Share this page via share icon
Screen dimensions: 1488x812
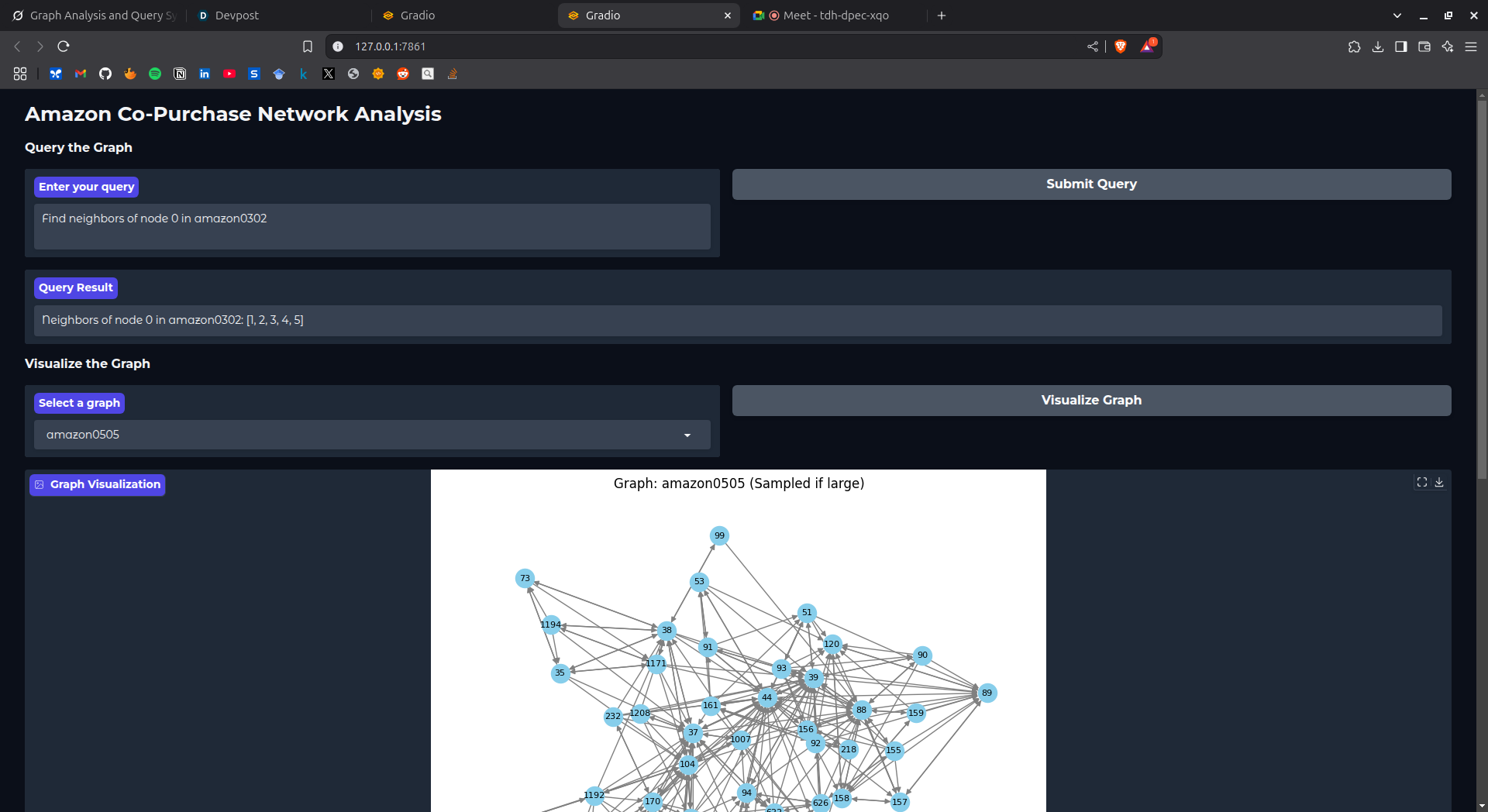(1093, 46)
